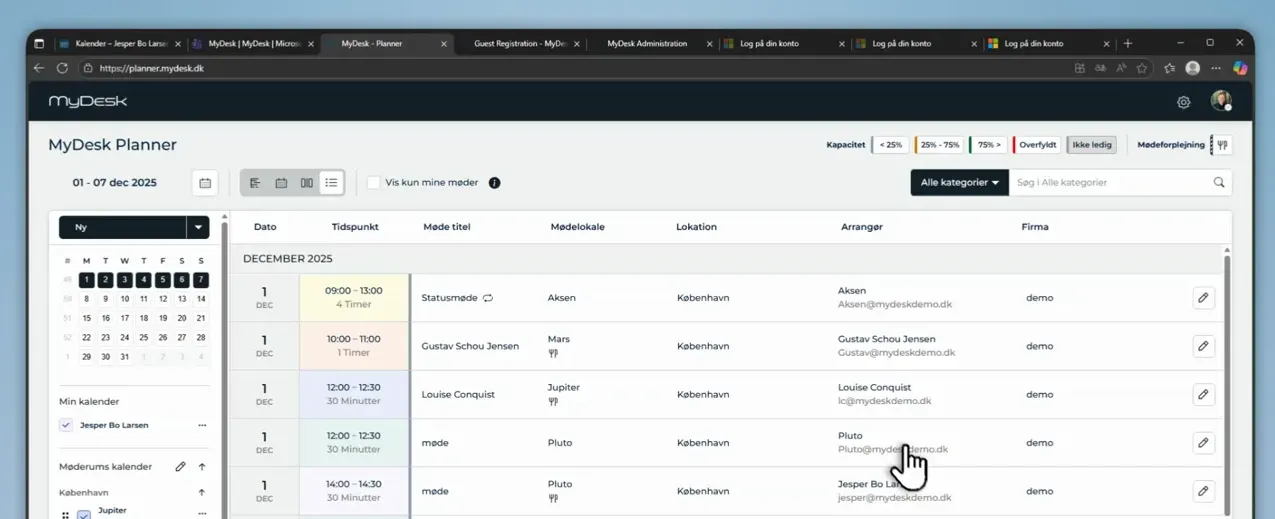Viewport: 1275px width, 519px height.
Task: Click the 09:00 – 13:00 time cell
Action: point(354,298)
